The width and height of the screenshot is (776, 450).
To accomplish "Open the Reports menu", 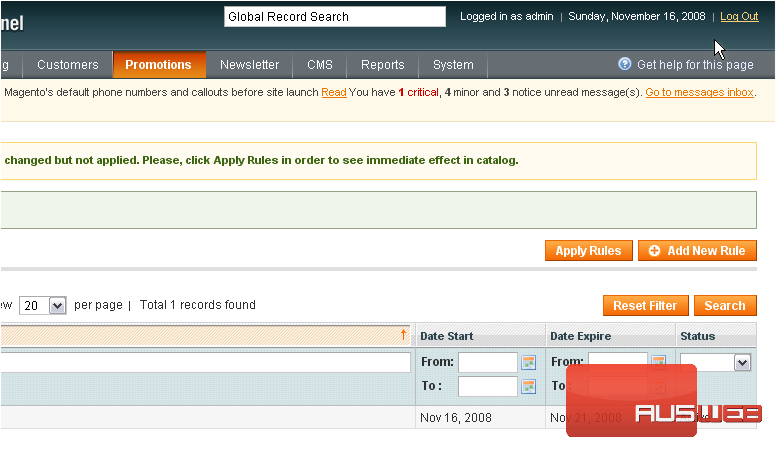I will 382,65.
